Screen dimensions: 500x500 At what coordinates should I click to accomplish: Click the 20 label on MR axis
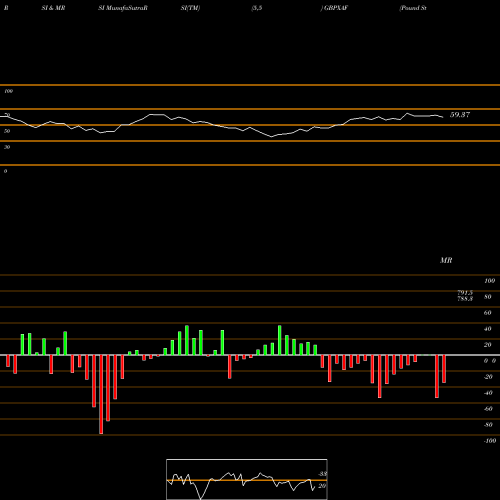(x=487, y=345)
